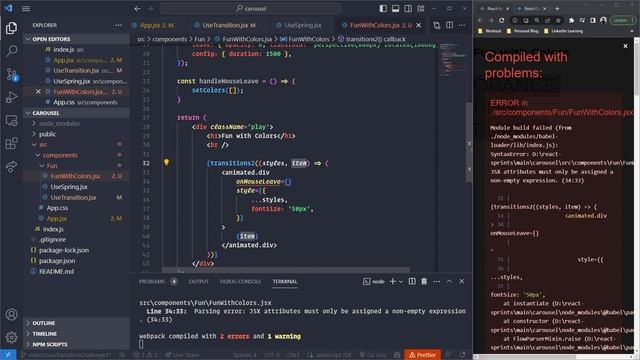Screen dimensions: 640x360
Task: Open editor More Actions ellipsis
Action: coord(462,25)
